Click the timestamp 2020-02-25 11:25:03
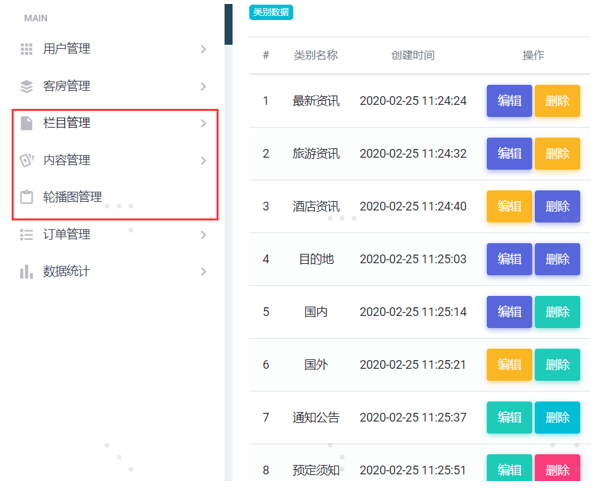Image resolution: width=614 pixels, height=497 pixels. 413,259
